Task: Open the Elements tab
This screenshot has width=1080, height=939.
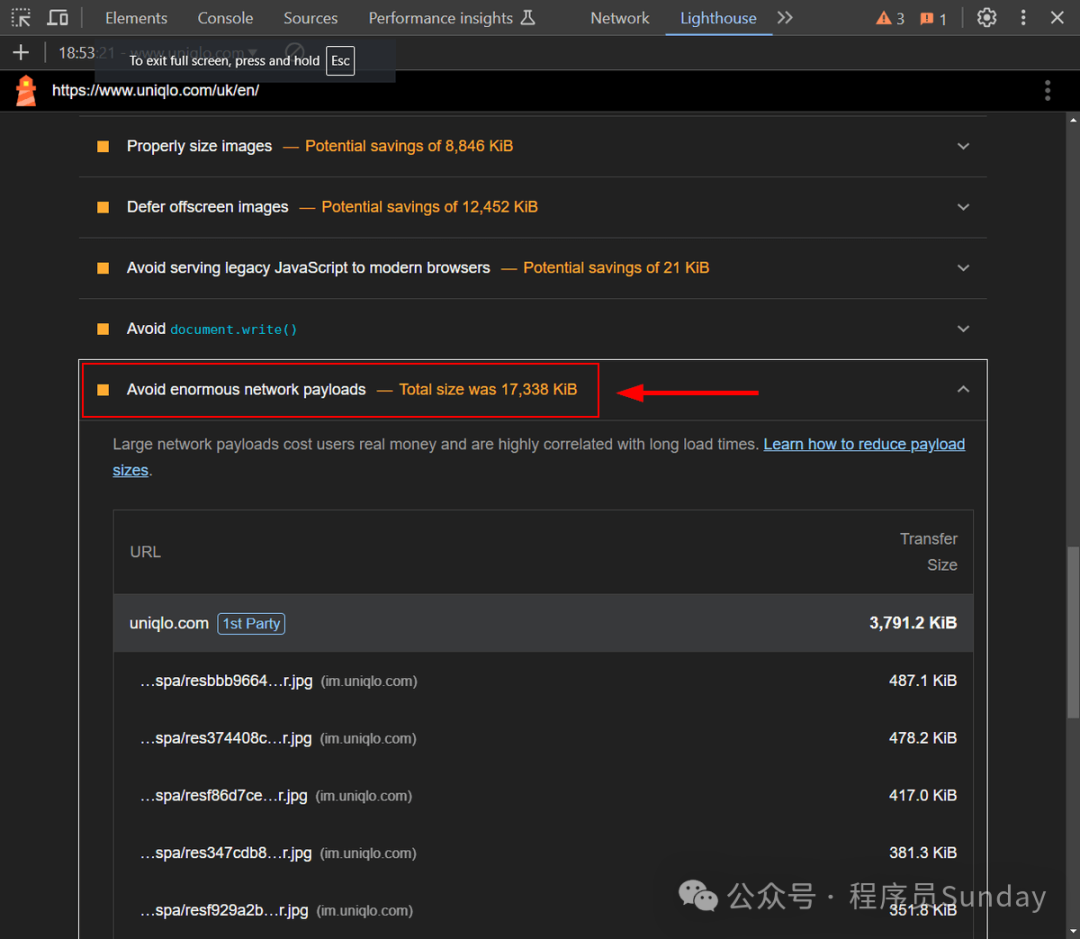Action: pos(136,18)
